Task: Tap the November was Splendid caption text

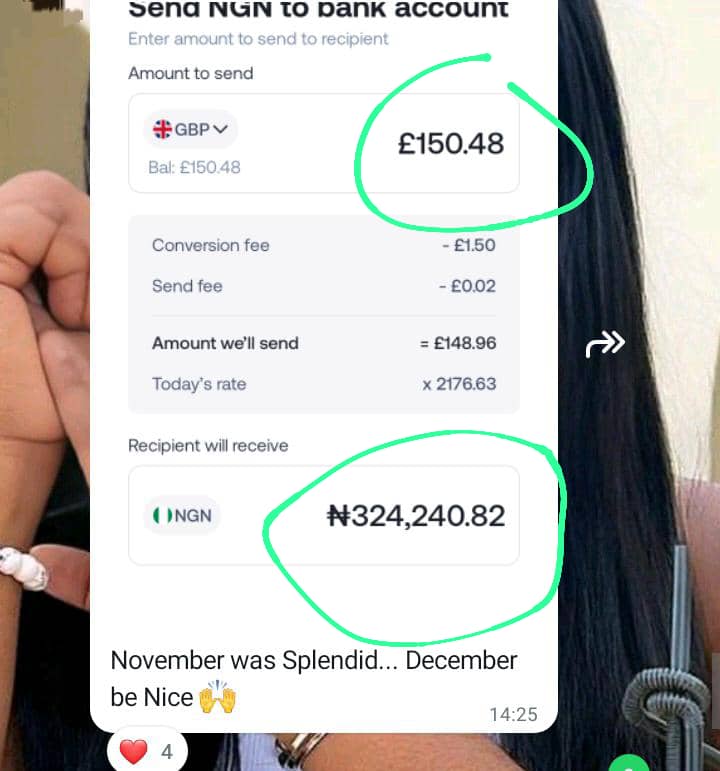Action: pyautogui.click(x=313, y=679)
